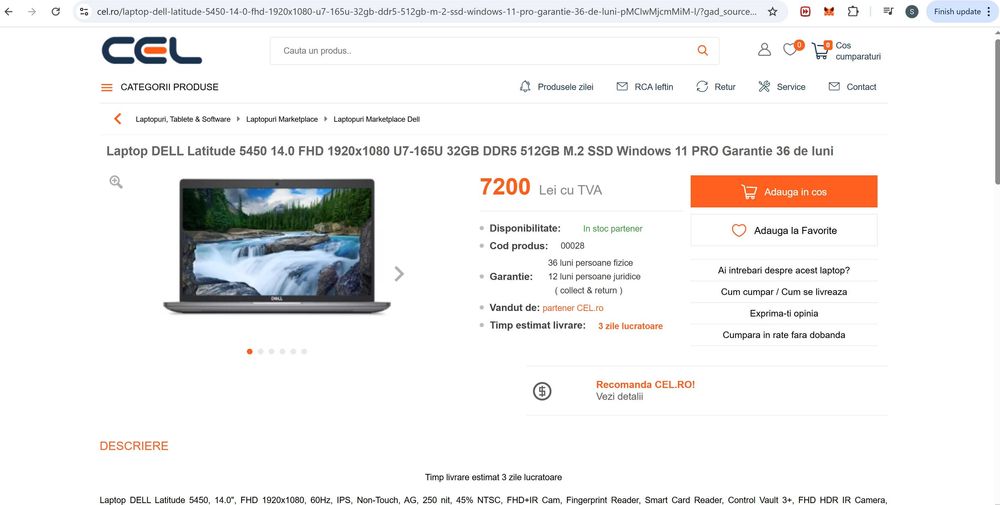This screenshot has width=1000, height=505.
Task: Click the Adauga la Favorite button
Action: [784, 230]
